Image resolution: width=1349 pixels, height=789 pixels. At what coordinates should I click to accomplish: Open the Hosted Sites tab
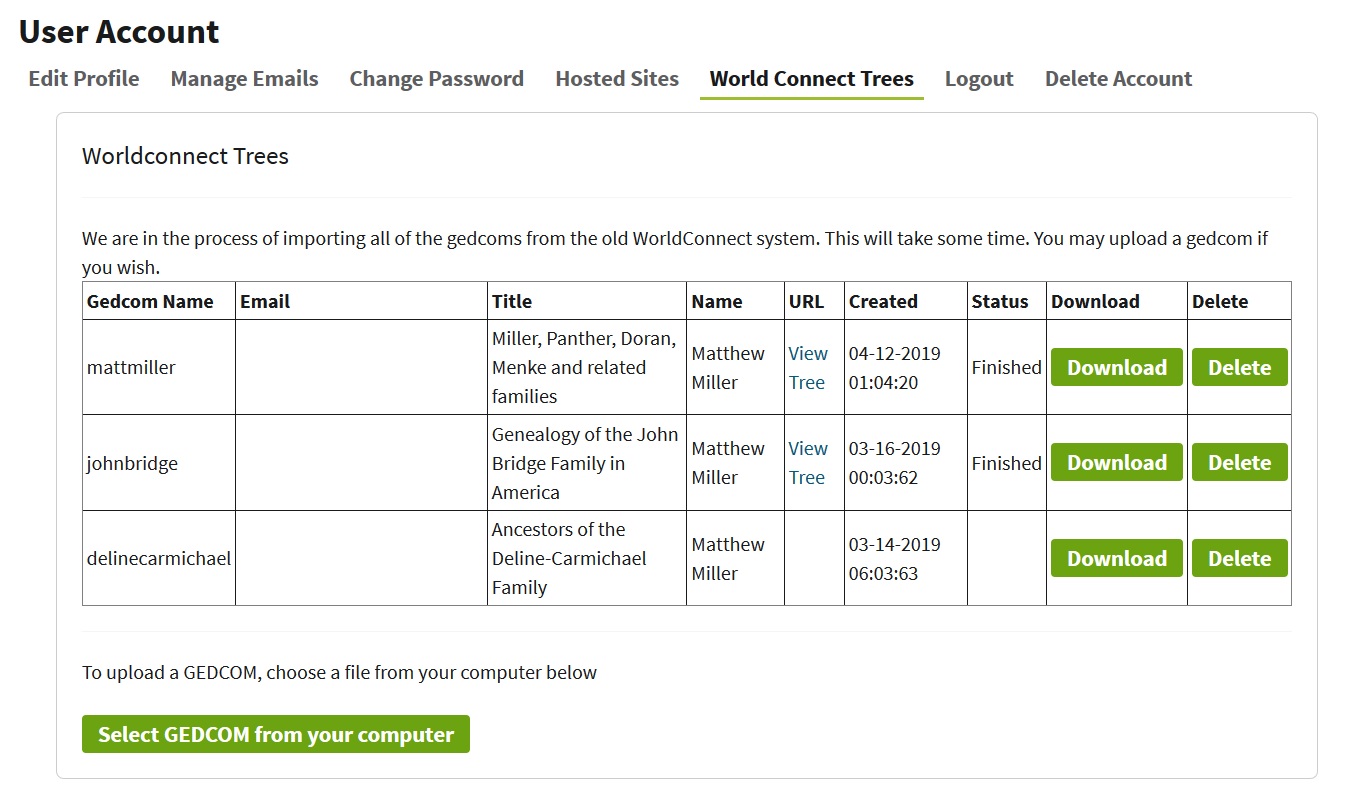point(617,78)
